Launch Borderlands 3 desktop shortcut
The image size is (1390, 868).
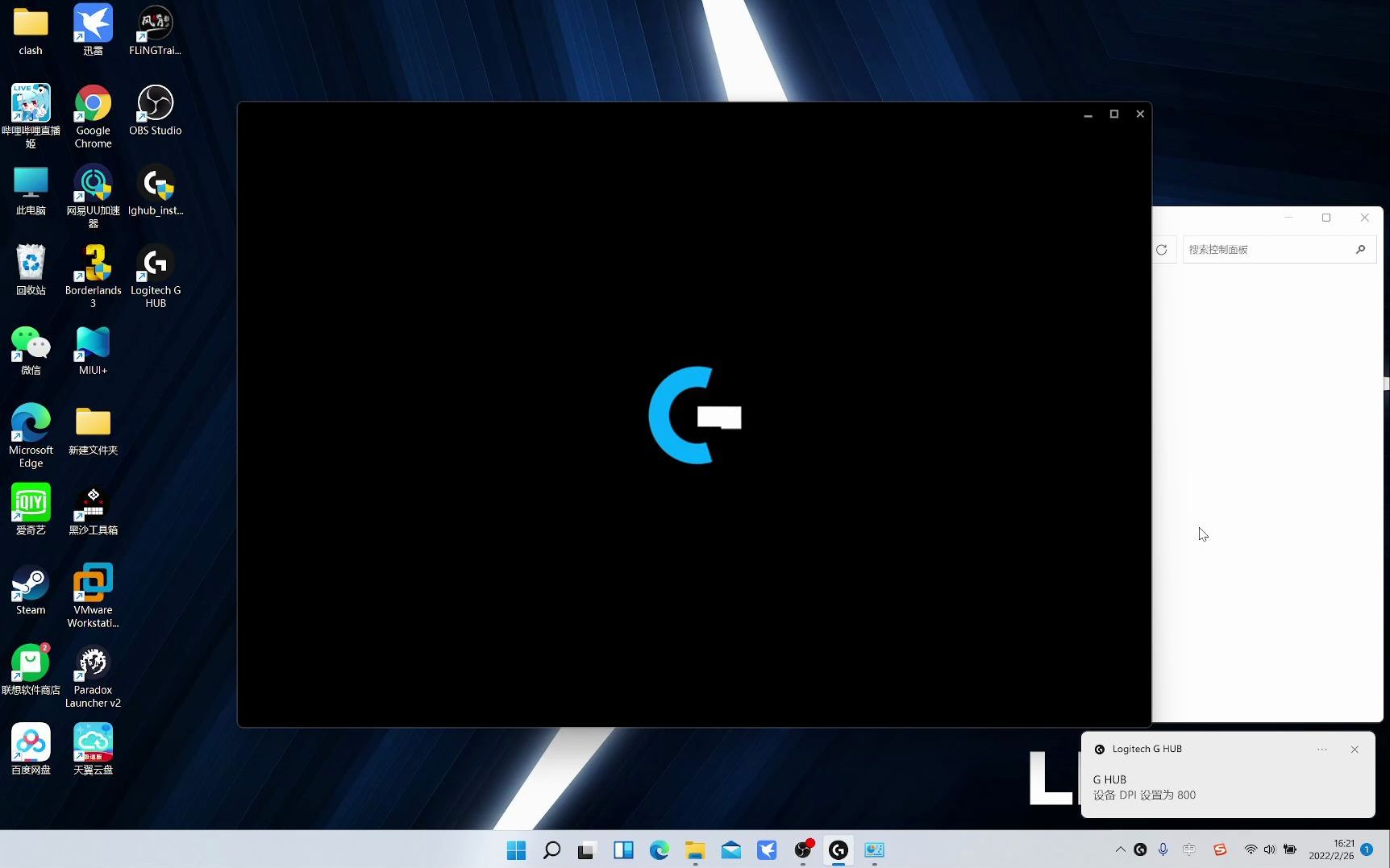point(93,276)
